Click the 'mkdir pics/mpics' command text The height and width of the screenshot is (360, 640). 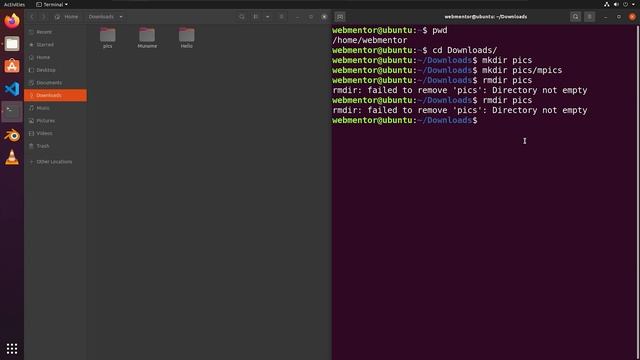[522, 70]
